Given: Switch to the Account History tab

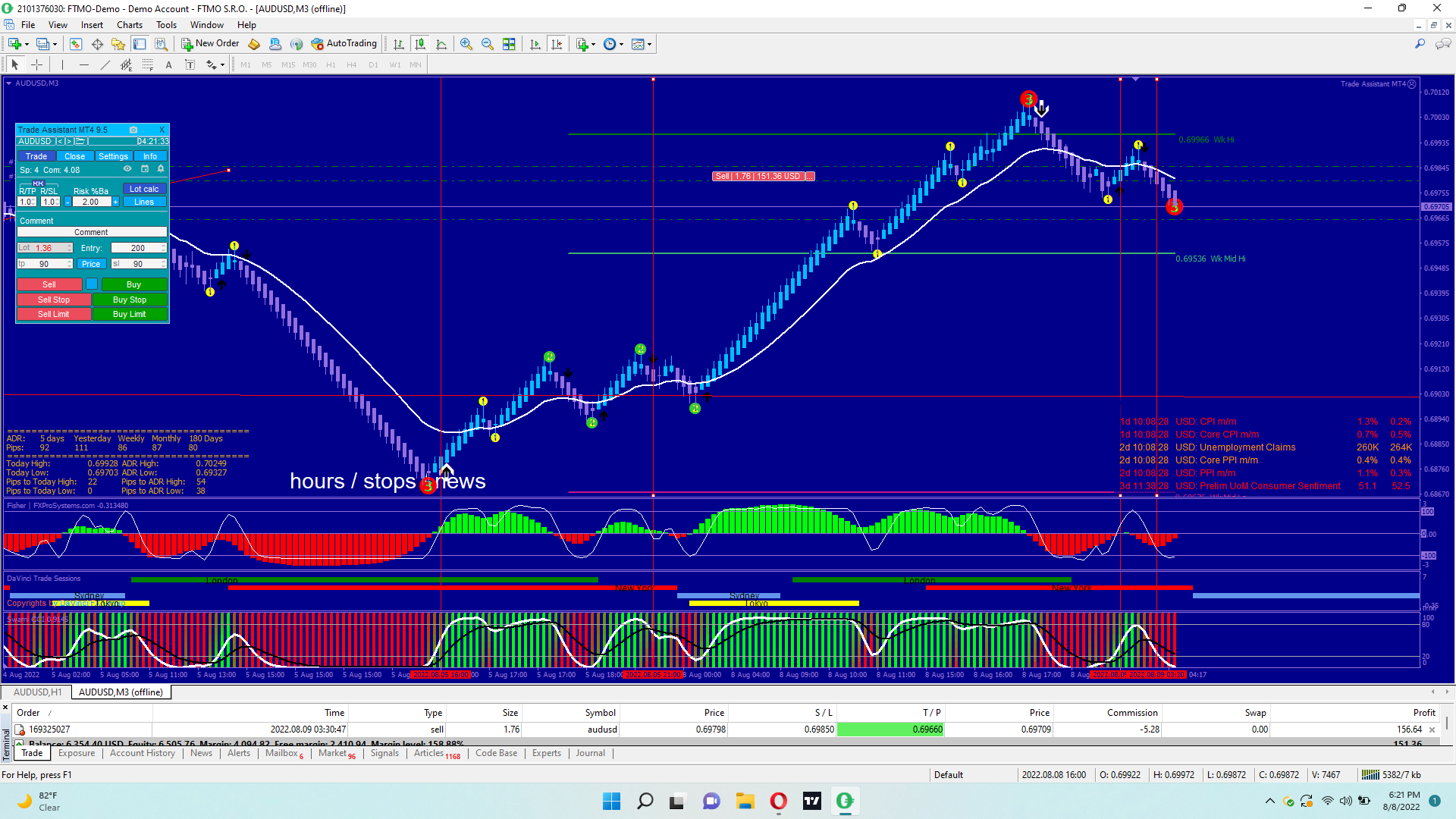Looking at the screenshot, I should click(x=142, y=753).
